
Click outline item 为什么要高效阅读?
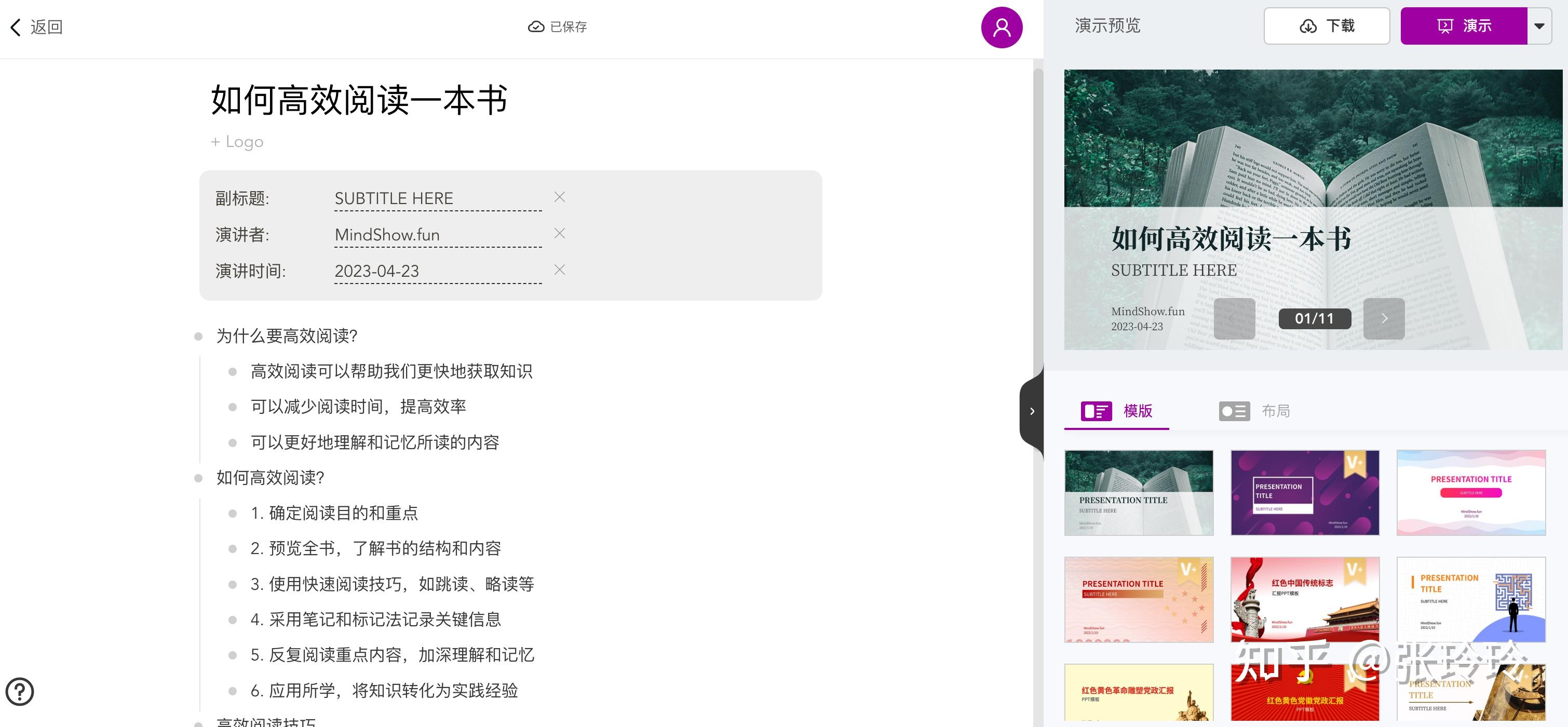click(287, 336)
